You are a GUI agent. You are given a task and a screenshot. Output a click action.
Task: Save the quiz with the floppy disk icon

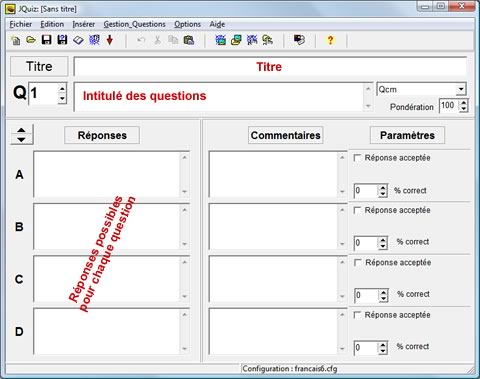[46, 40]
